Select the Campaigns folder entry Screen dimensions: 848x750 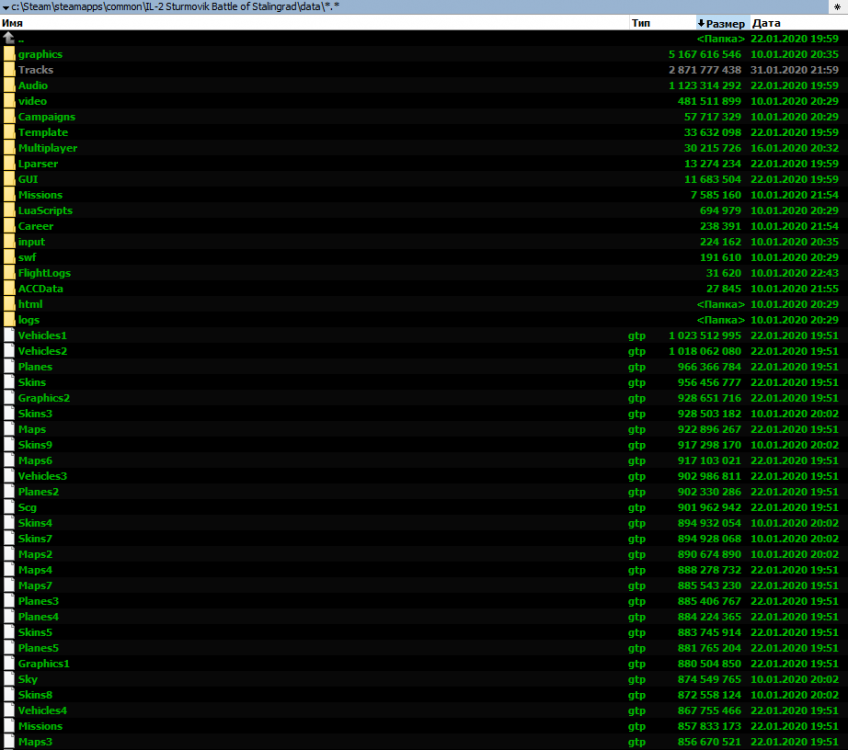pyautogui.click(x=46, y=116)
